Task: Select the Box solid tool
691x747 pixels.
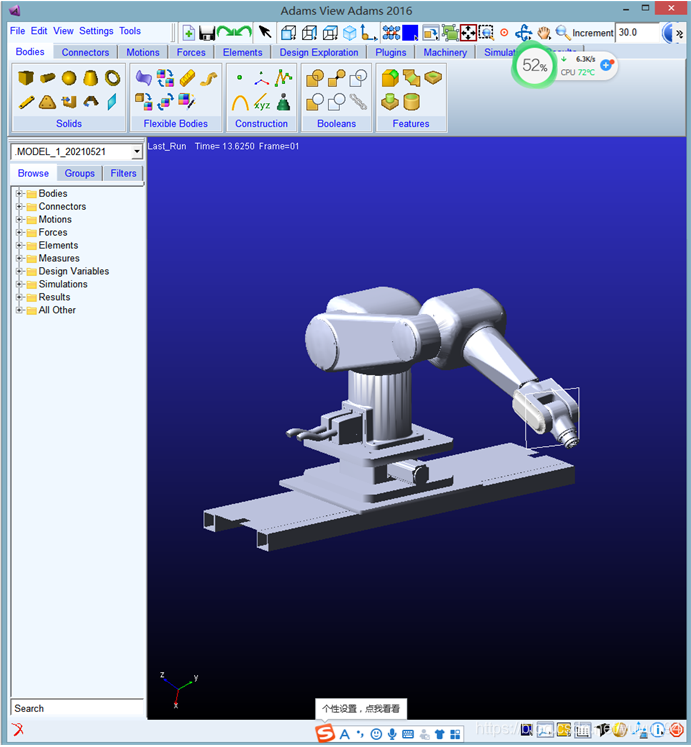Action: tap(26, 78)
